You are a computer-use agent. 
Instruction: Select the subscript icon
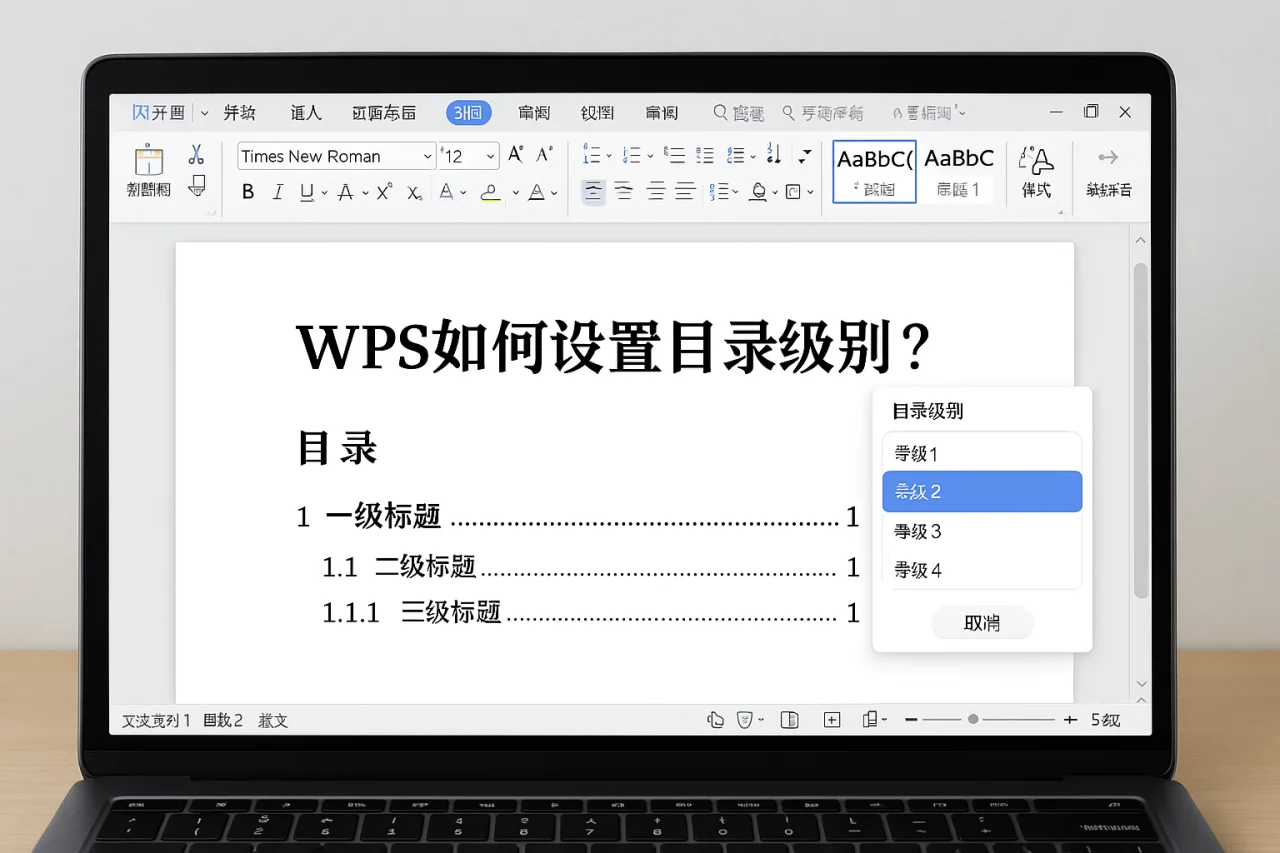tap(412, 193)
